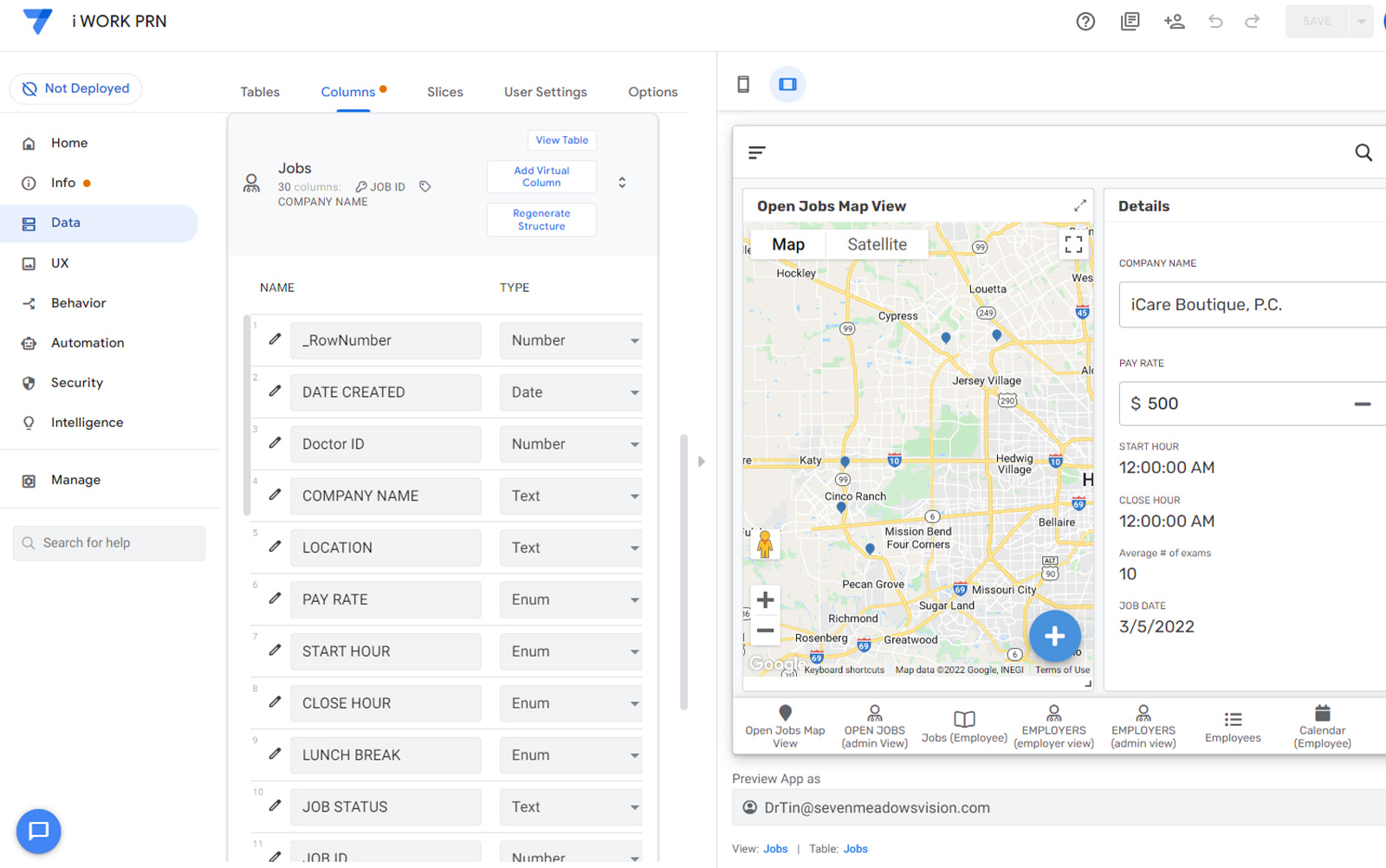Edit the LUNCH BREAK column pencil icon
Image resolution: width=1386 pixels, height=868 pixels.
coord(275,754)
